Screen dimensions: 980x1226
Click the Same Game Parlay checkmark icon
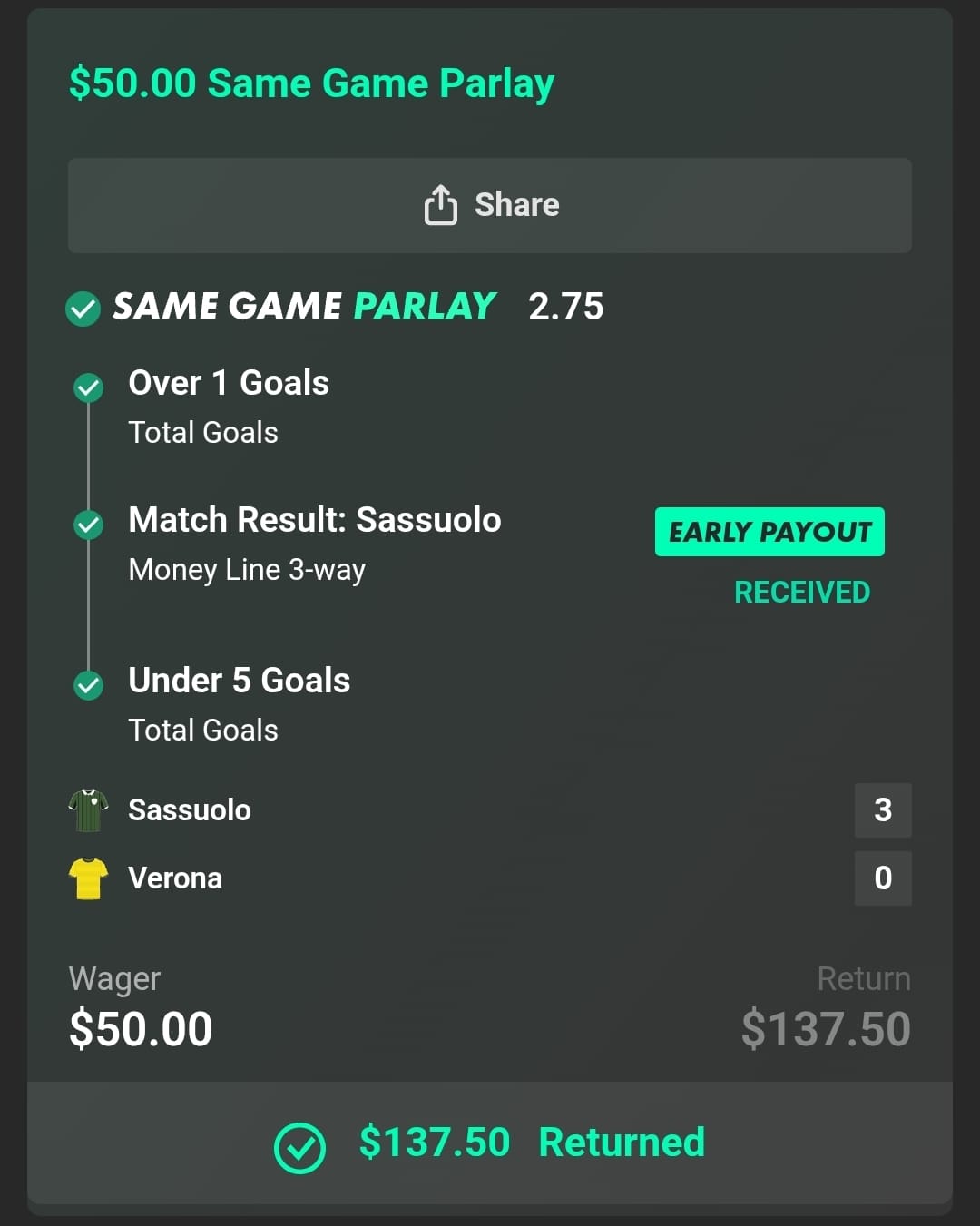(x=83, y=309)
